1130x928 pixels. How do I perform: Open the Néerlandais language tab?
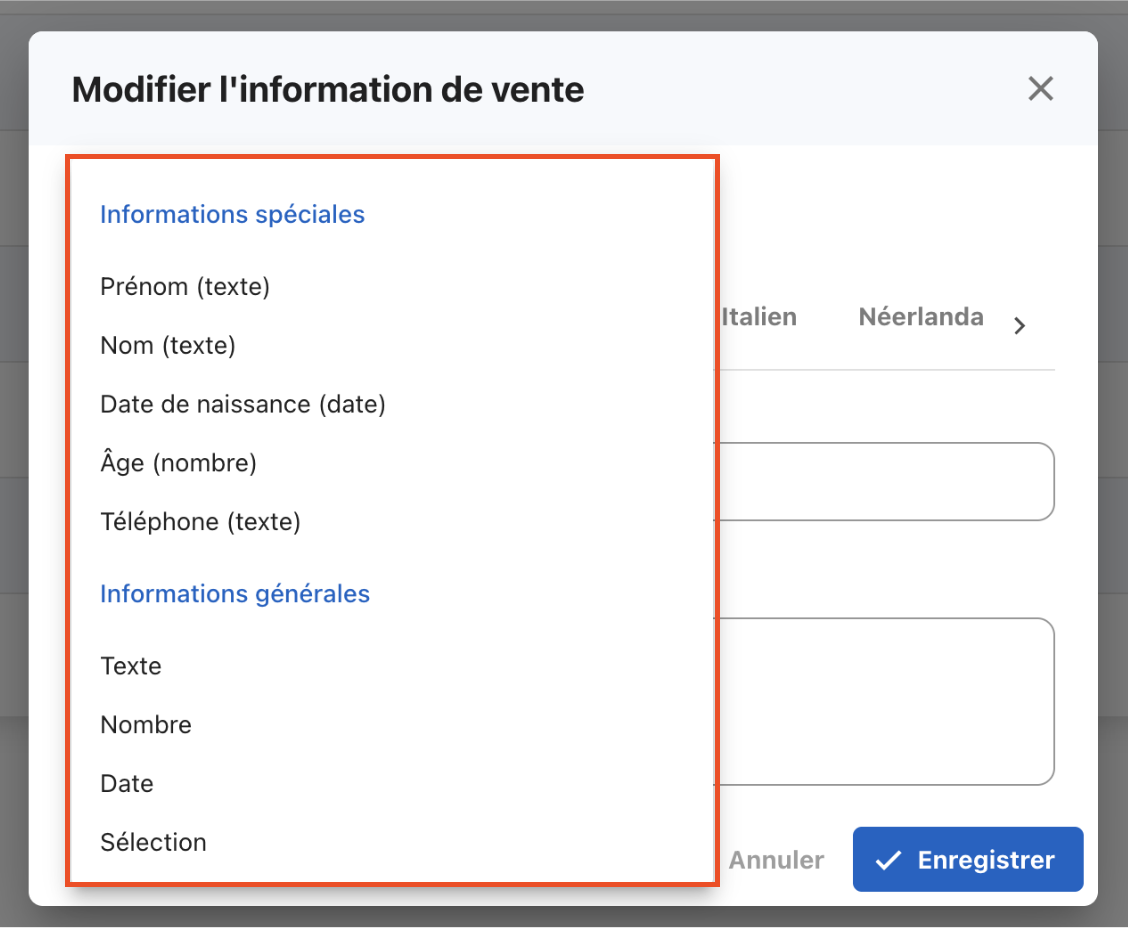(920, 318)
